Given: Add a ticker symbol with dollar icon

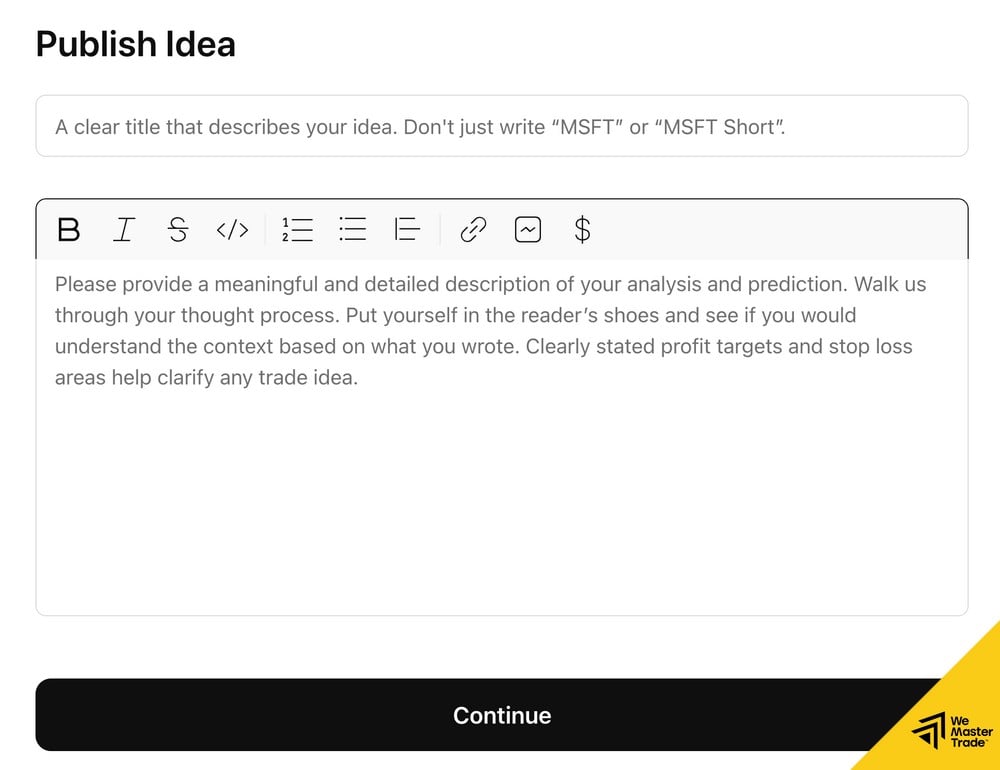Looking at the screenshot, I should (582, 230).
